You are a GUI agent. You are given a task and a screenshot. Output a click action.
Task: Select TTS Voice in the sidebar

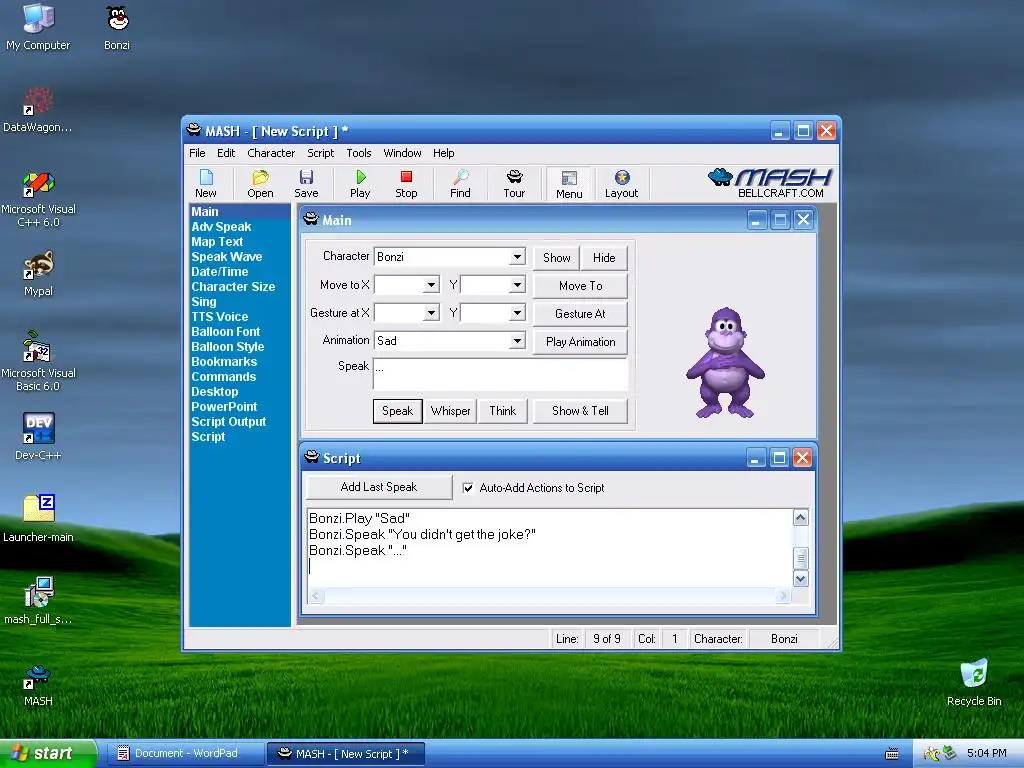pos(219,317)
